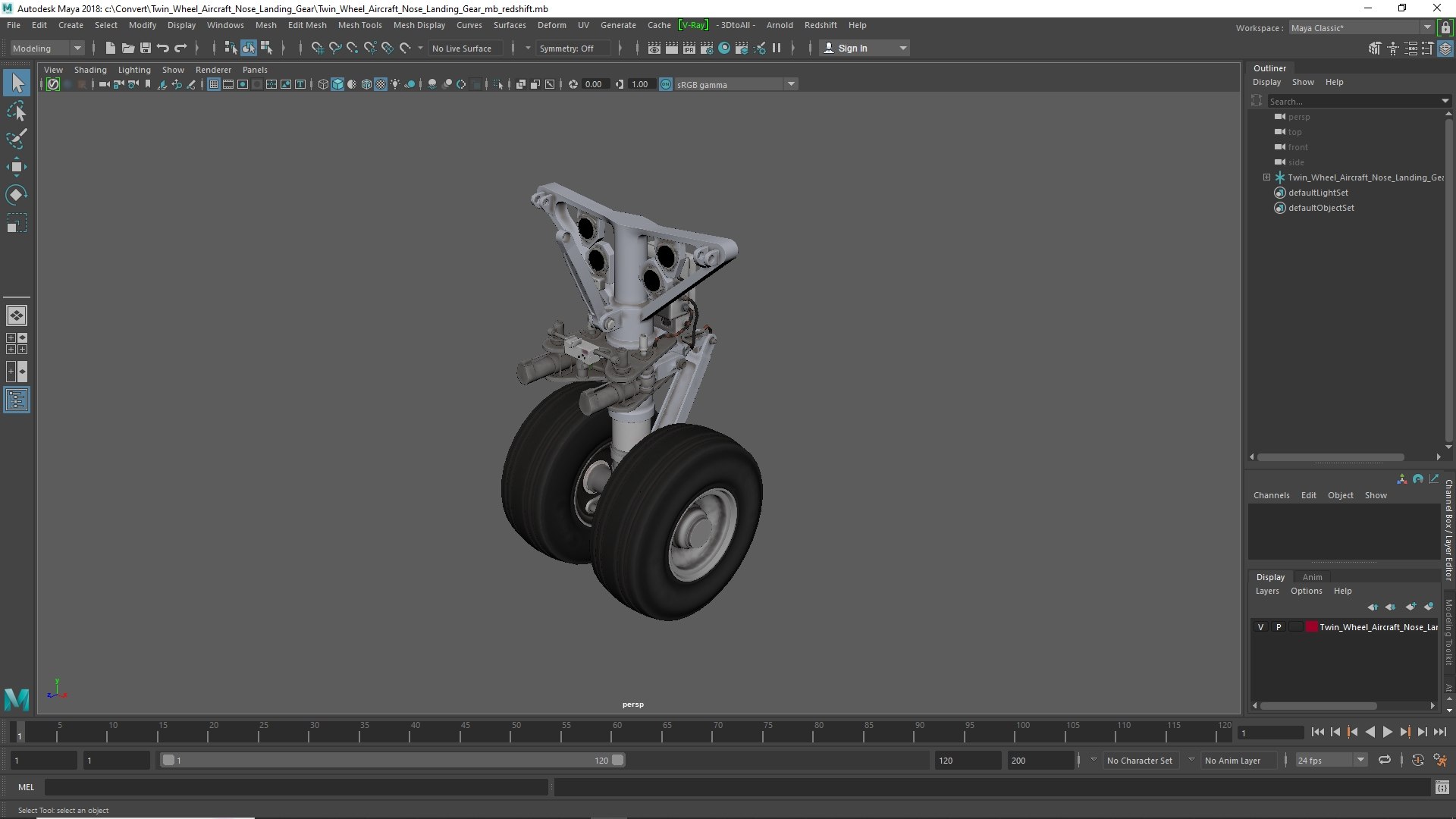Open the 24 fps frame rate dropdown

[1331, 760]
